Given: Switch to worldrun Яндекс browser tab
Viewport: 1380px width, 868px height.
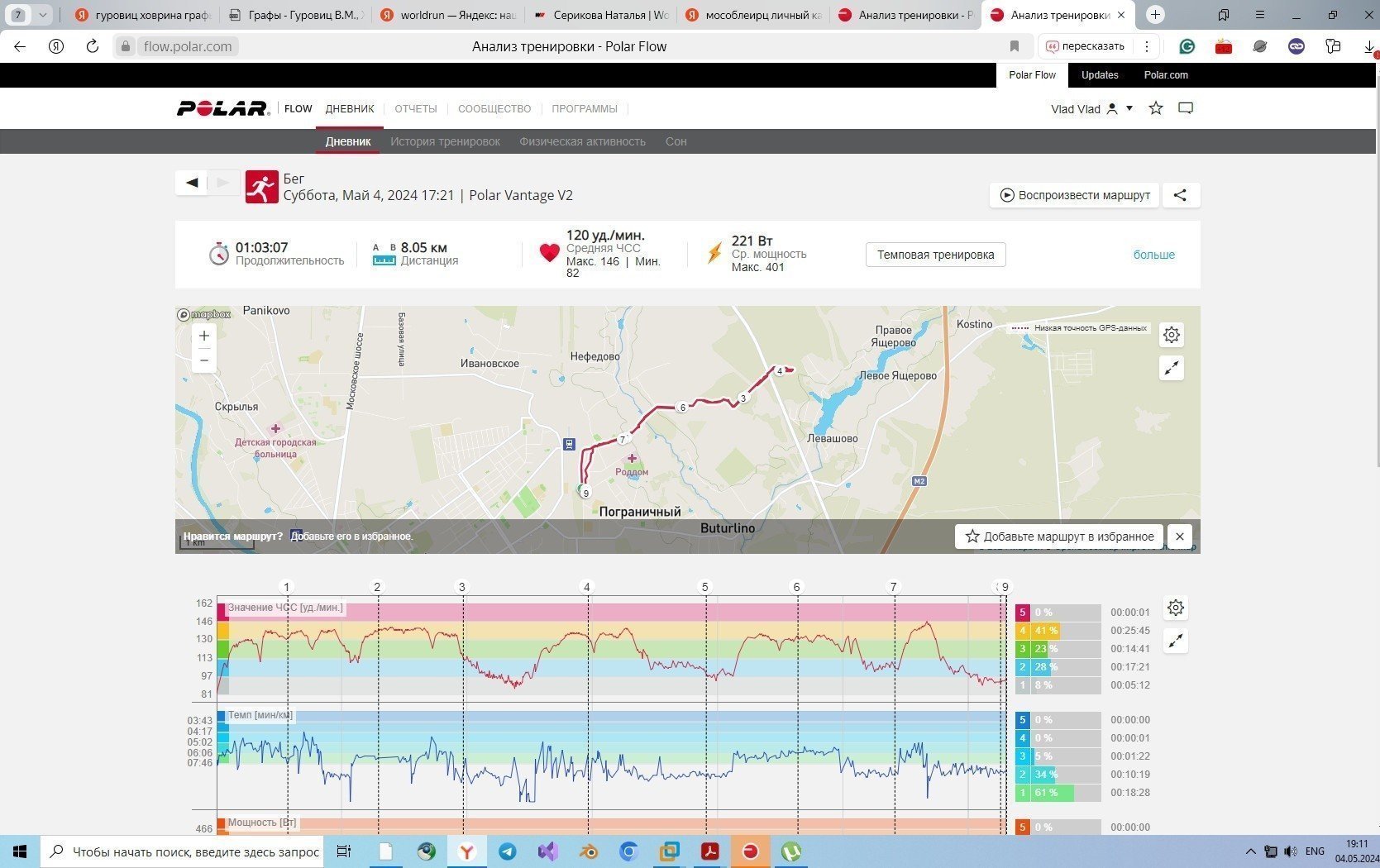Looking at the screenshot, I should coord(448,15).
